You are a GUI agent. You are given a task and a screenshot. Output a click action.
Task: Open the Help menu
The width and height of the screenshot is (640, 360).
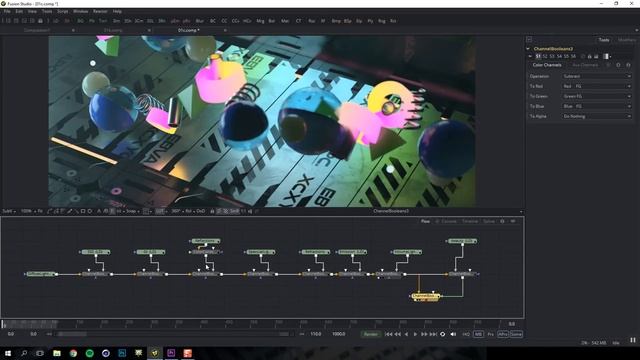117,11
